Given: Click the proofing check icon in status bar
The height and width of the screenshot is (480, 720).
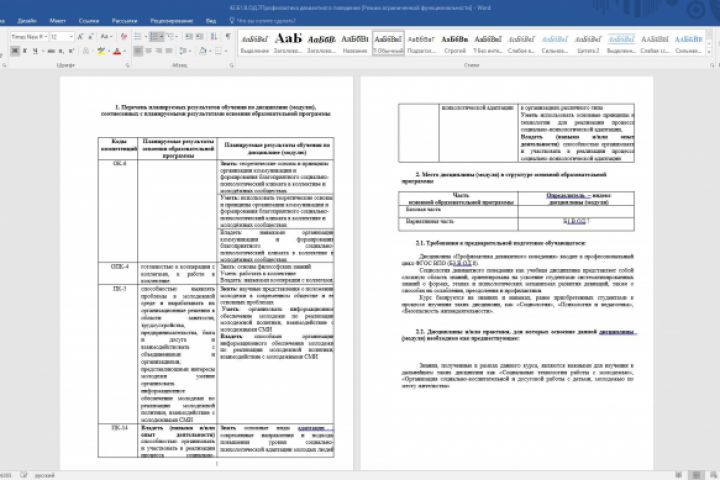Looking at the screenshot, I should 23,475.
